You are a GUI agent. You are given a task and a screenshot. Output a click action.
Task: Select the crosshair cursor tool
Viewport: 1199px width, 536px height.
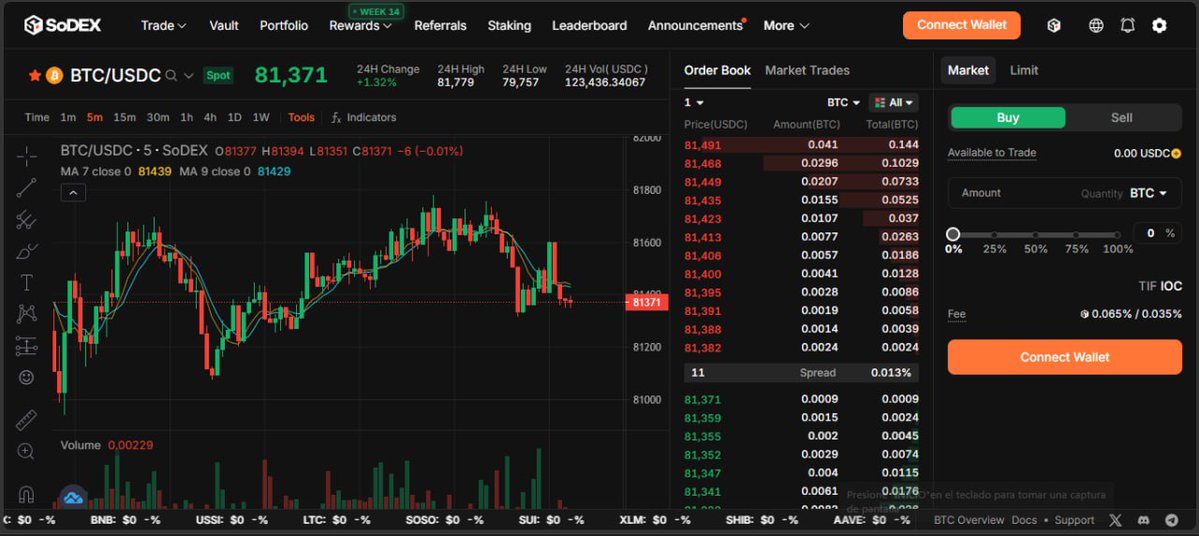[x=27, y=156]
